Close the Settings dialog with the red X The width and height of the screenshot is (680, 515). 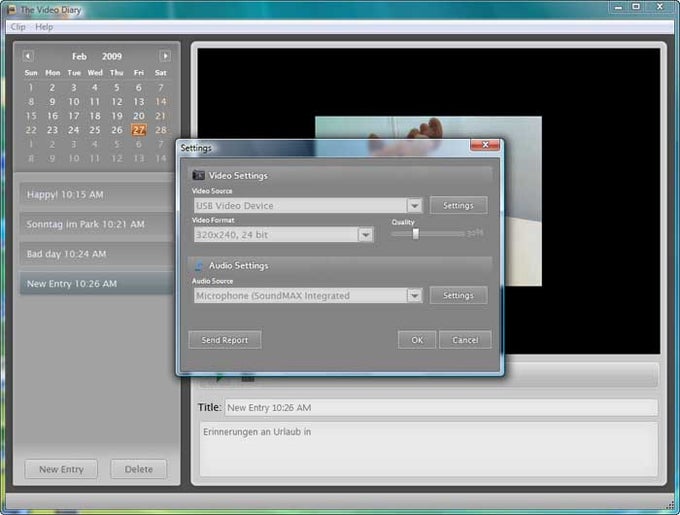point(485,145)
